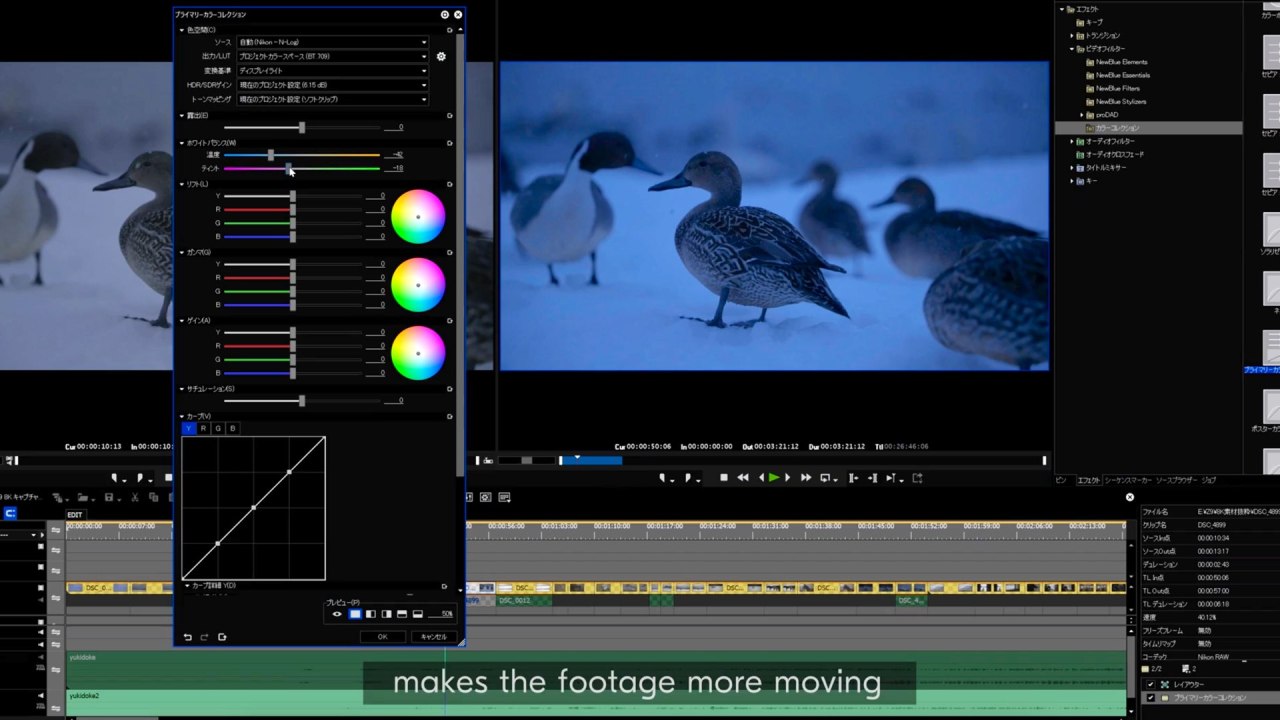
Task: Click the green Play button in recorder
Action: pyautogui.click(x=774, y=478)
